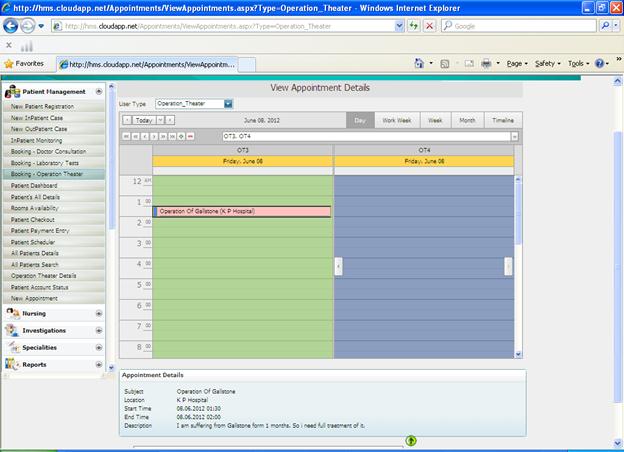
Task: Click the Help question mark icon
Action: click(599, 63)
